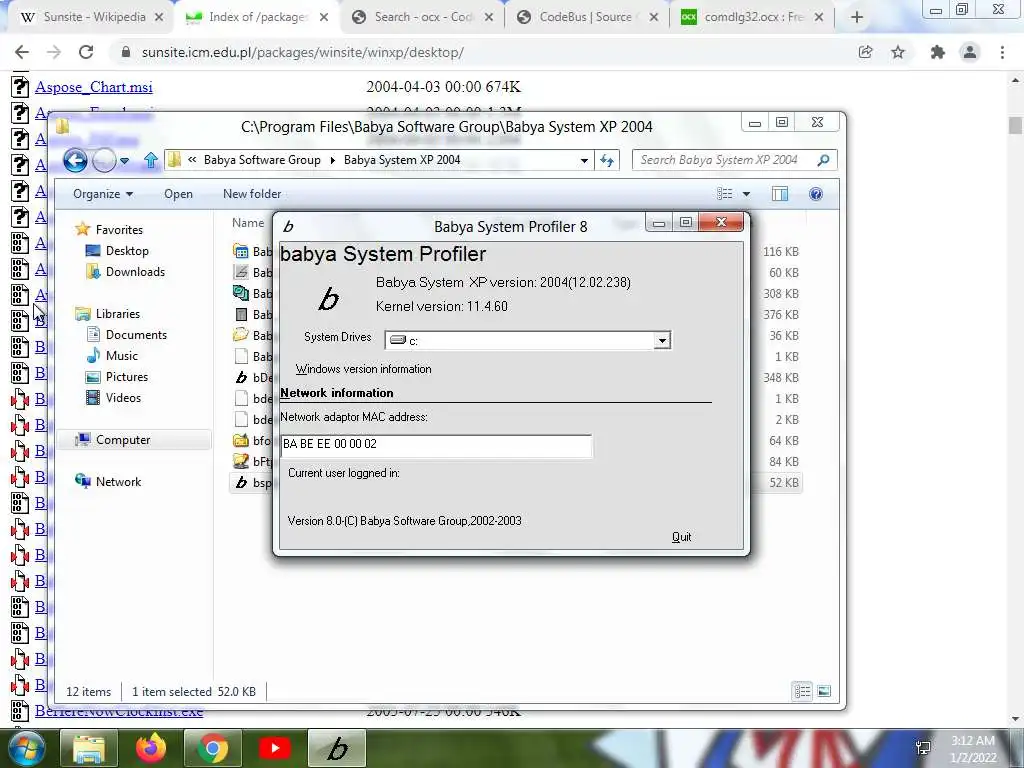Click the Back arrow in the Explorer window
Screen dimensions: 1024x768
tap(75, 160)
